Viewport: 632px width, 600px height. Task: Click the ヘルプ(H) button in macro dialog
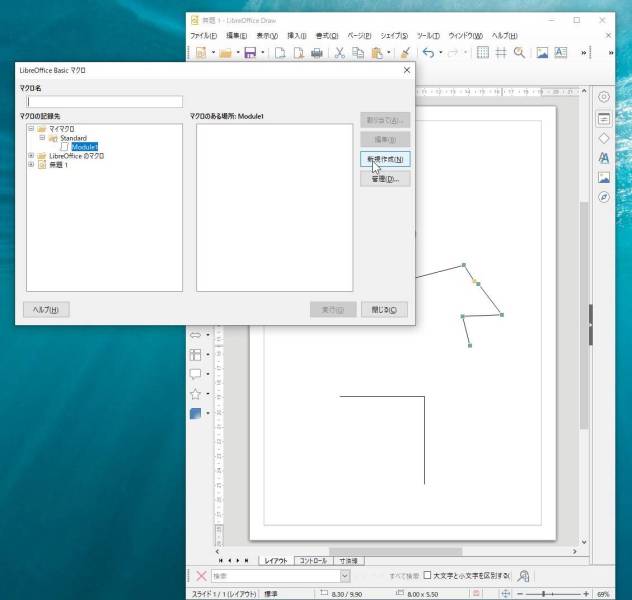[46, 309]
